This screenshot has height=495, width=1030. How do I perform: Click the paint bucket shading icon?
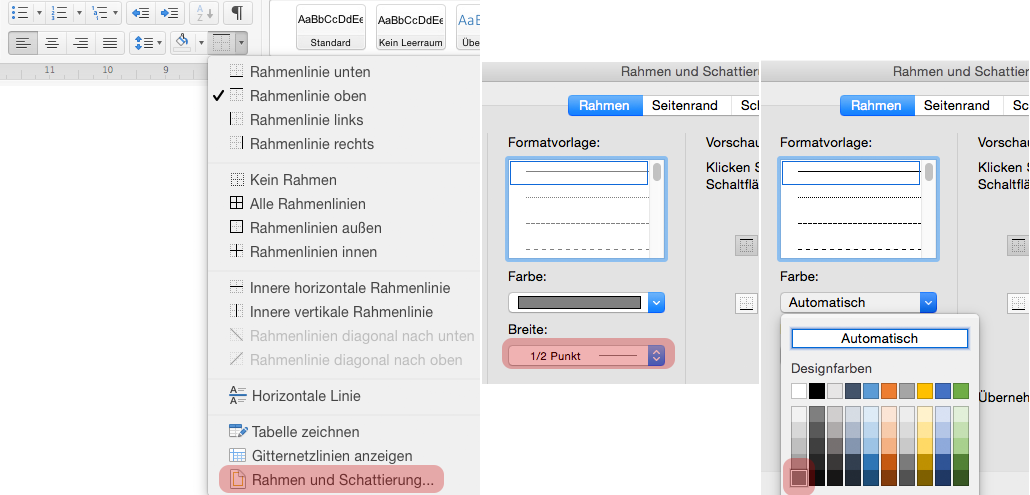coord(182,42)
